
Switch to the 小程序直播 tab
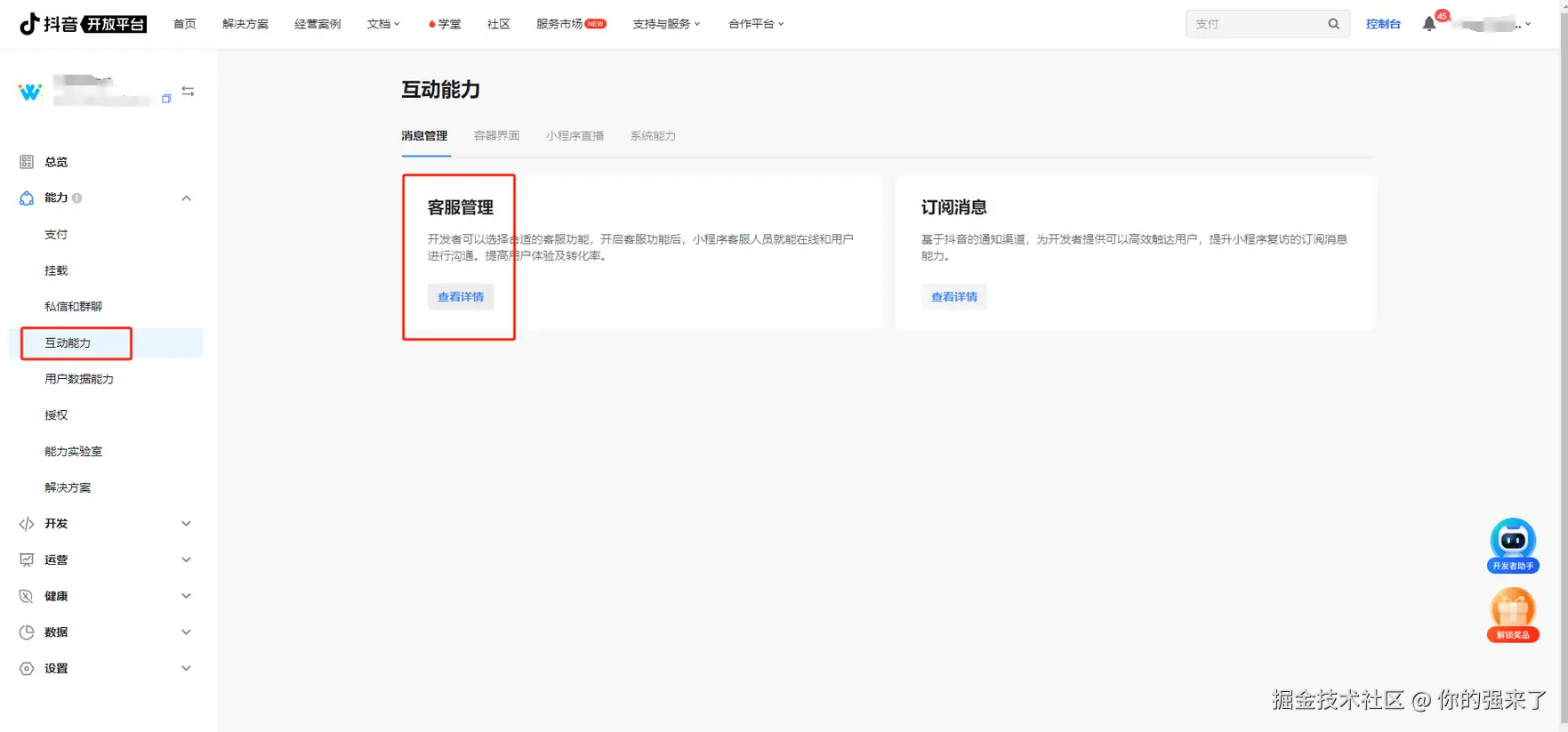pyautogui.click(x=575, y=136)
